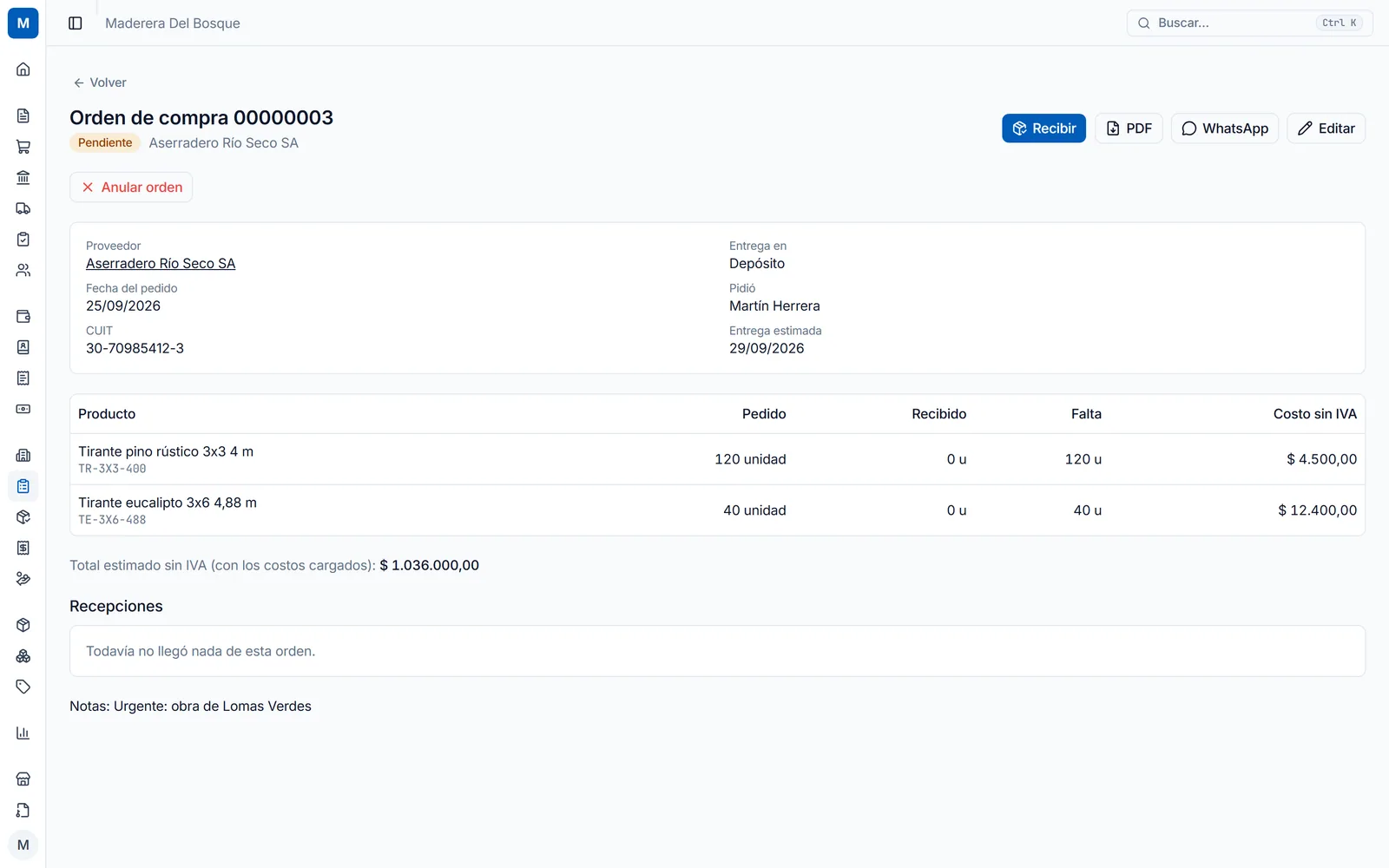Open the home icon in the sidebar
This screenshot has width=1389, height=868.
(x=23, y=69)
